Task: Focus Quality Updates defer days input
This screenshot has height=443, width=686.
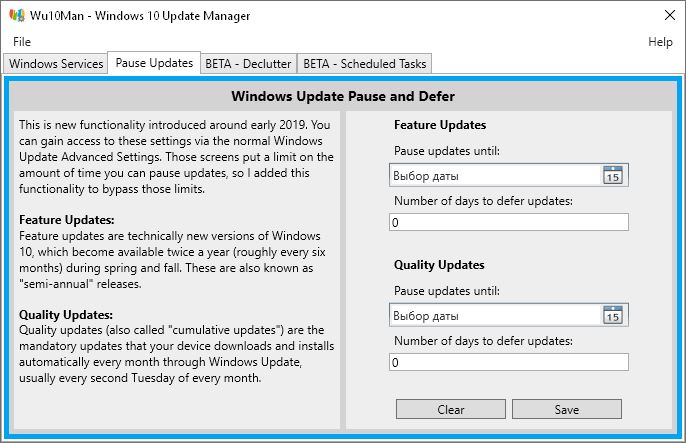Action: (x=509, y=362)
